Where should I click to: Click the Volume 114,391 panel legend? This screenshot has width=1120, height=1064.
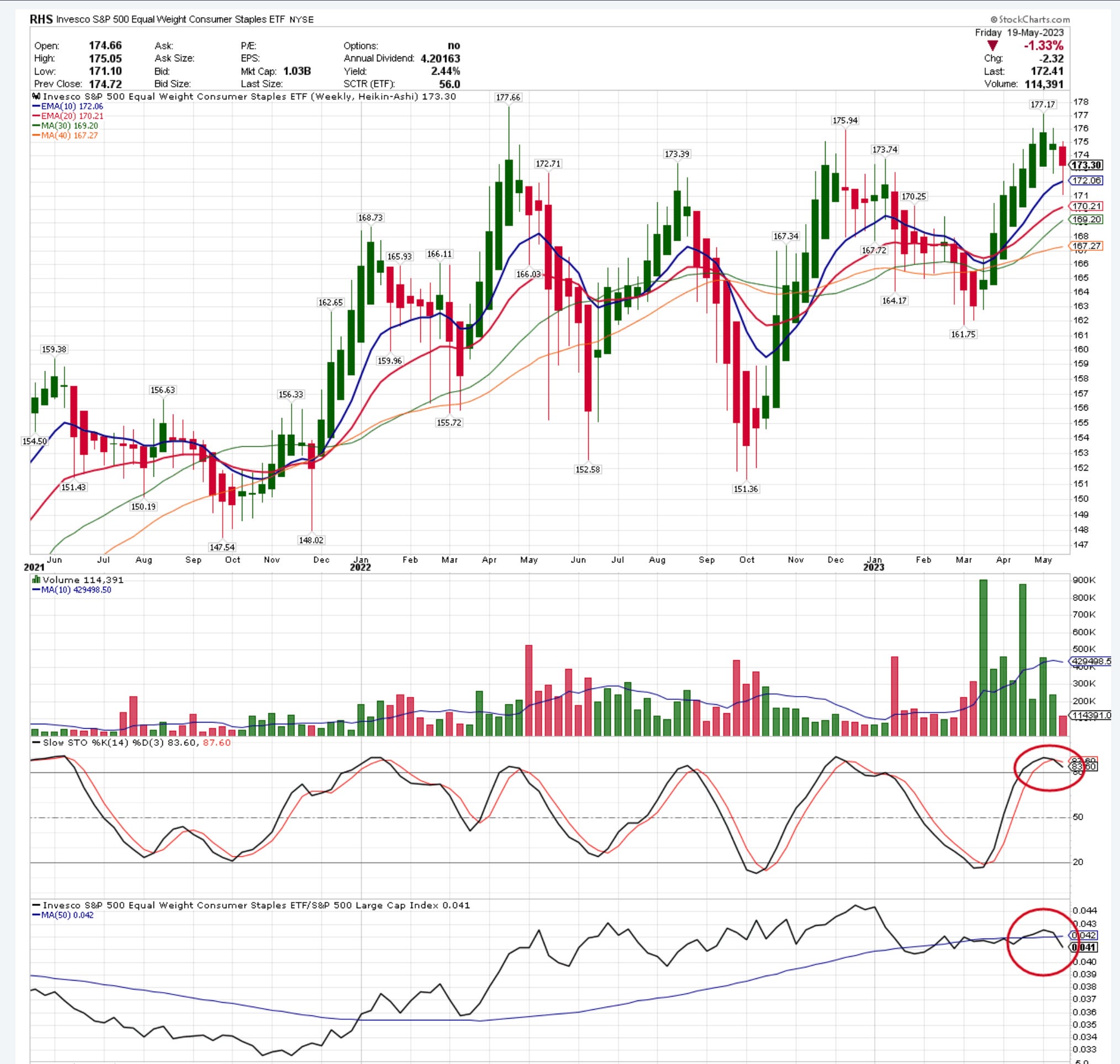tap(78, 580)
